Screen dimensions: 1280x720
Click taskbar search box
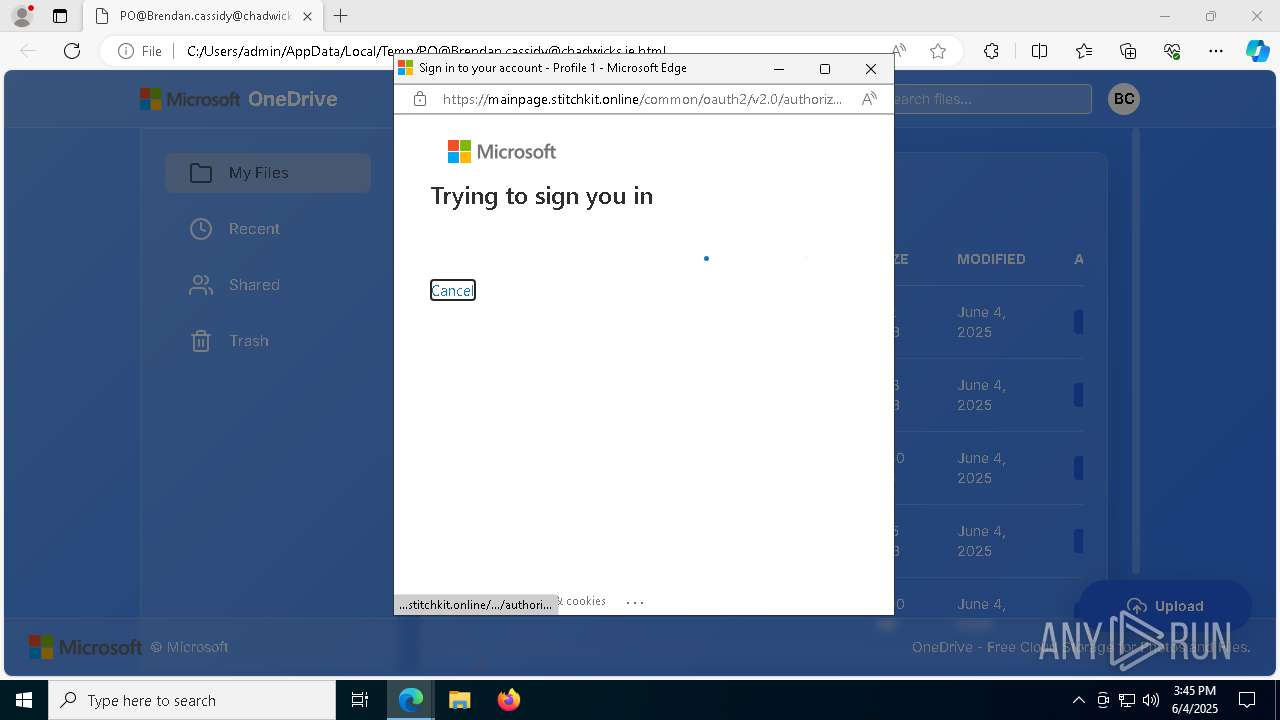point(192,700)
